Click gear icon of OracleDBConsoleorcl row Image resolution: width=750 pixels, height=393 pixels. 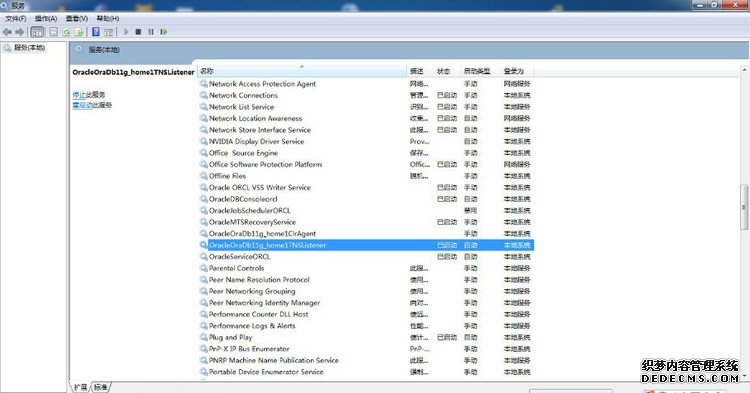204,199
